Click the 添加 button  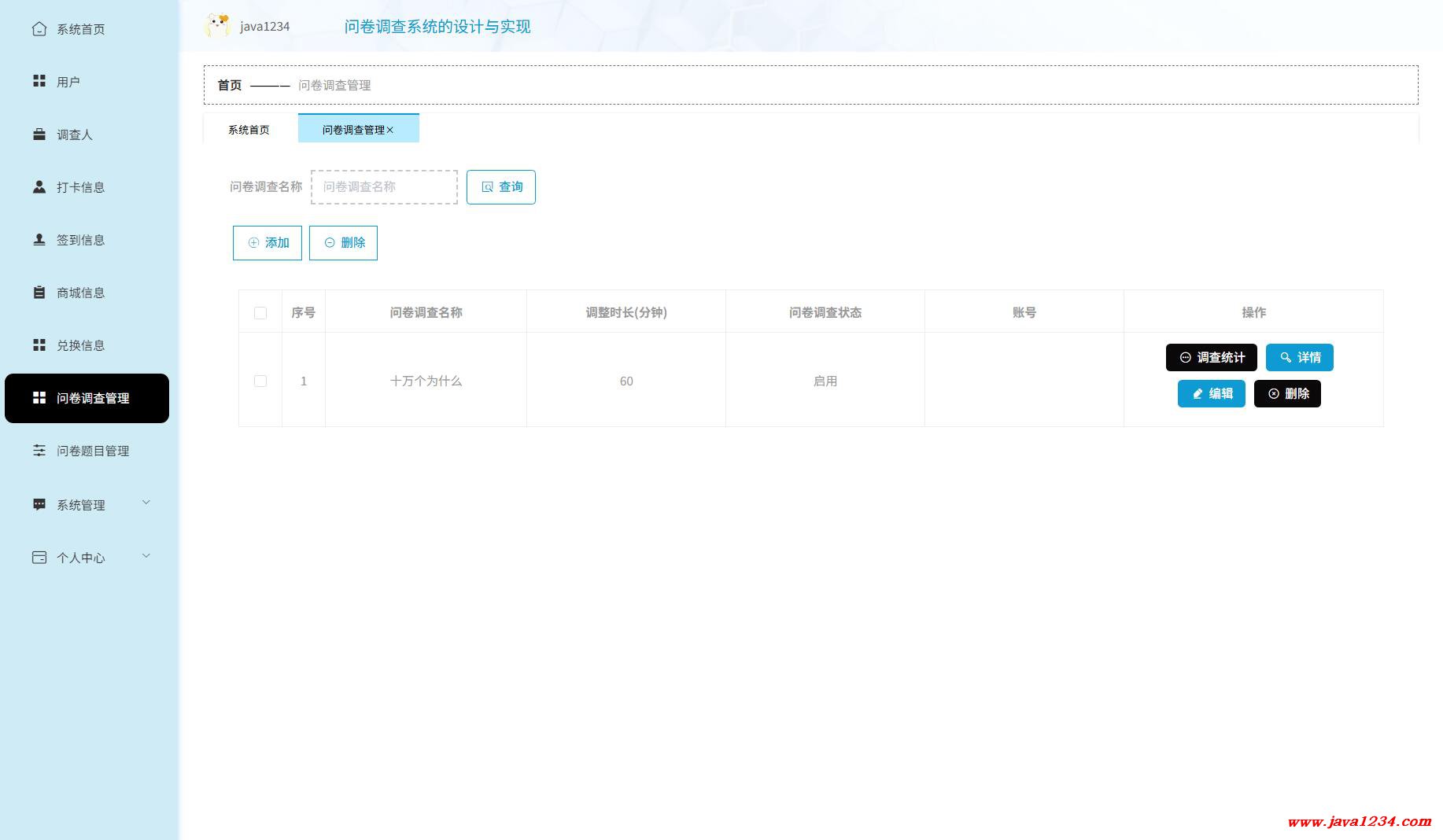coord(268,243)
